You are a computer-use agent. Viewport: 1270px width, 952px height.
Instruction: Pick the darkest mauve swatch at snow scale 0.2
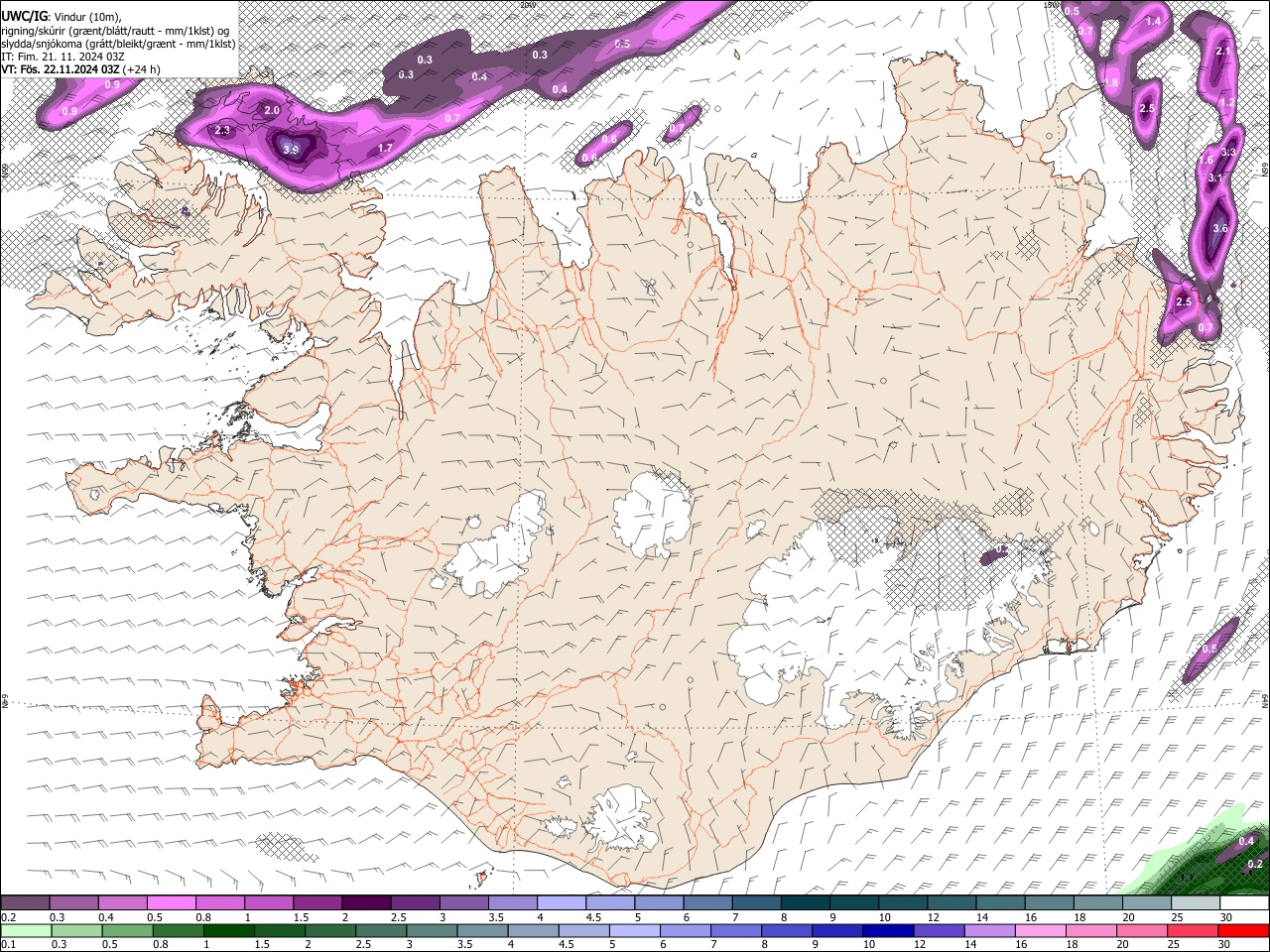coord(26,902)
